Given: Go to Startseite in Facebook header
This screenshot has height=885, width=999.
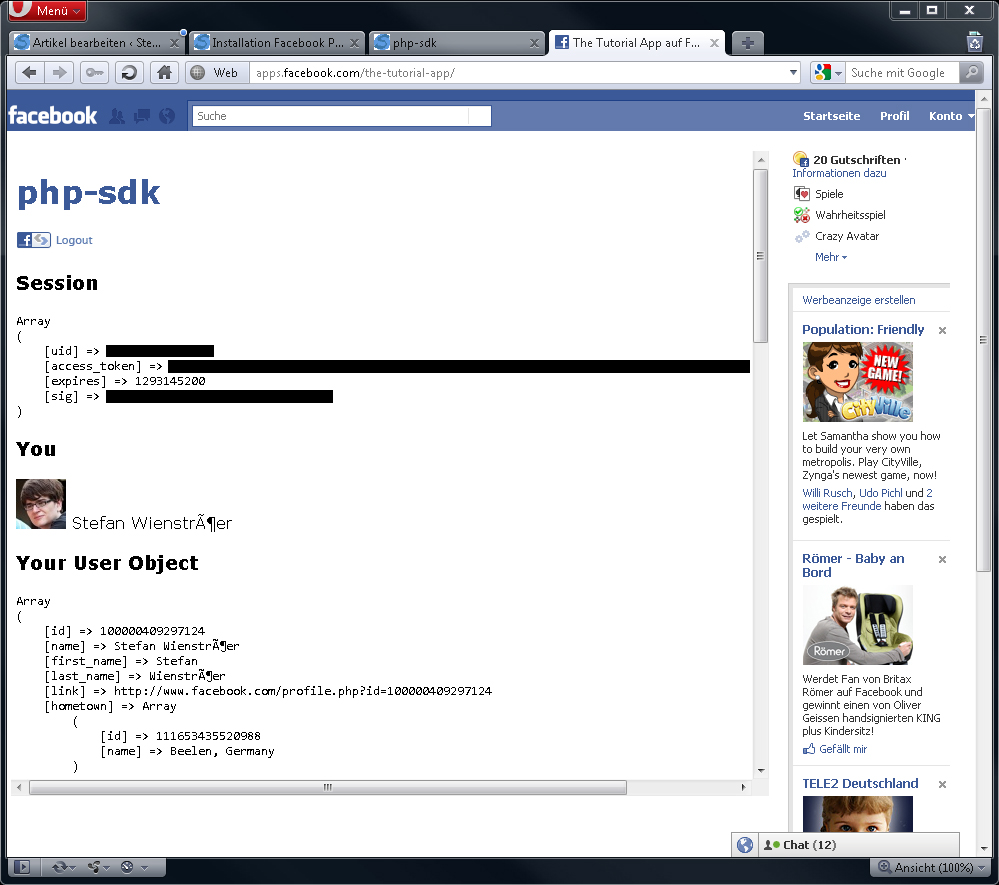Looking at the screenshot, I should click(831, 116).
